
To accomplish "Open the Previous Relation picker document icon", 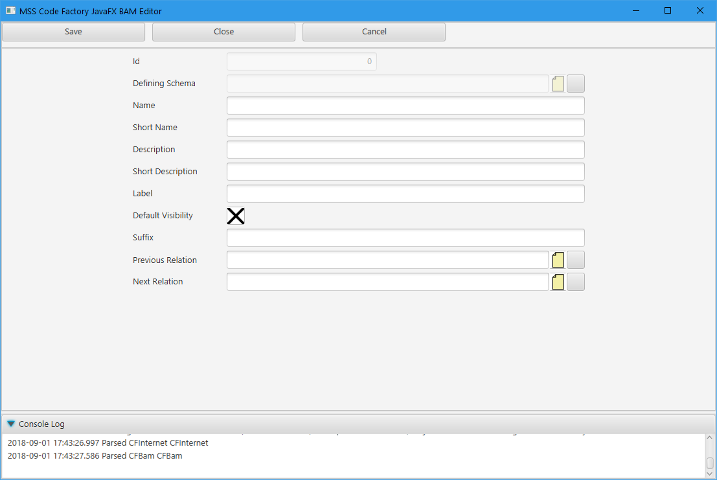I will [558, 260].
